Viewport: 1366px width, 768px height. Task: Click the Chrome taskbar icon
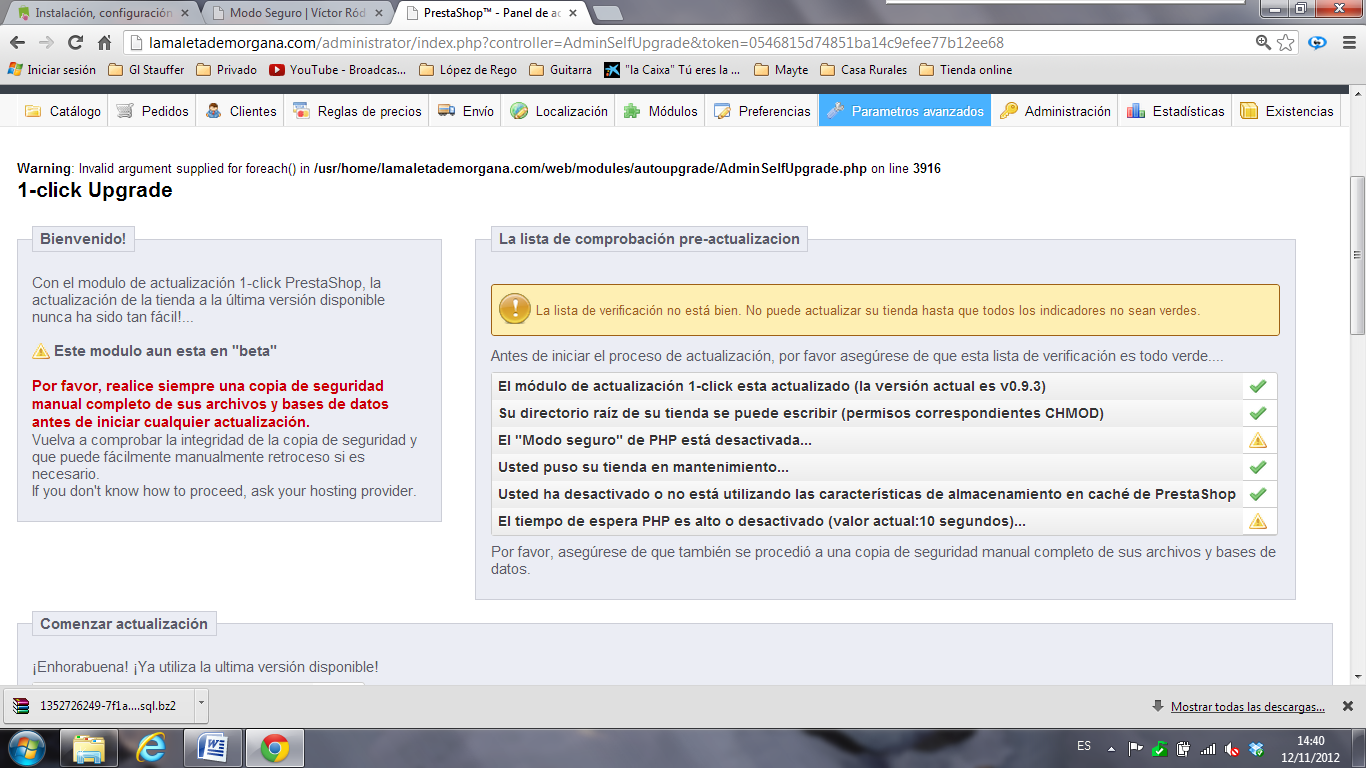pos(276,748)
